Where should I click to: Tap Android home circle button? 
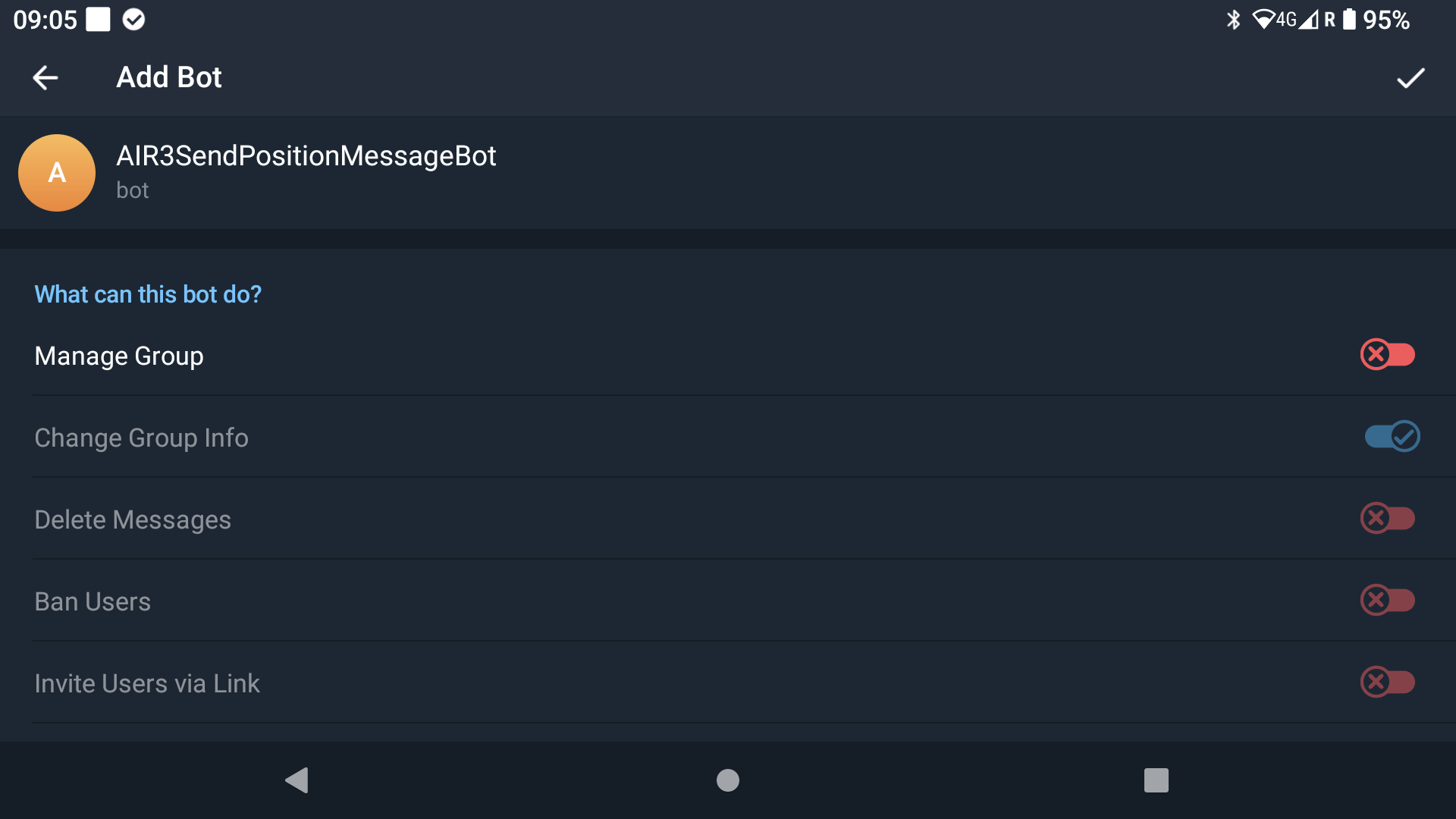tap(728, 780)
